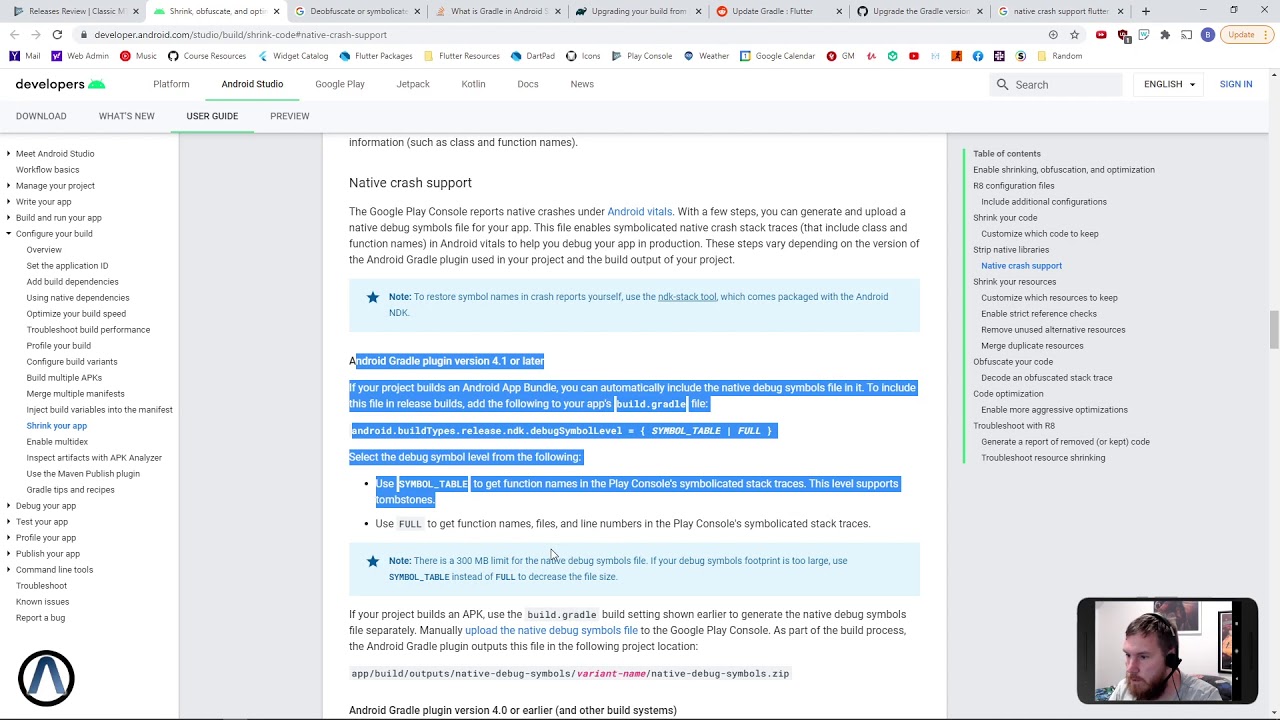Click the install app plus icon in address bar
The image size is (1280, 720).
[x=1053, y=34]
